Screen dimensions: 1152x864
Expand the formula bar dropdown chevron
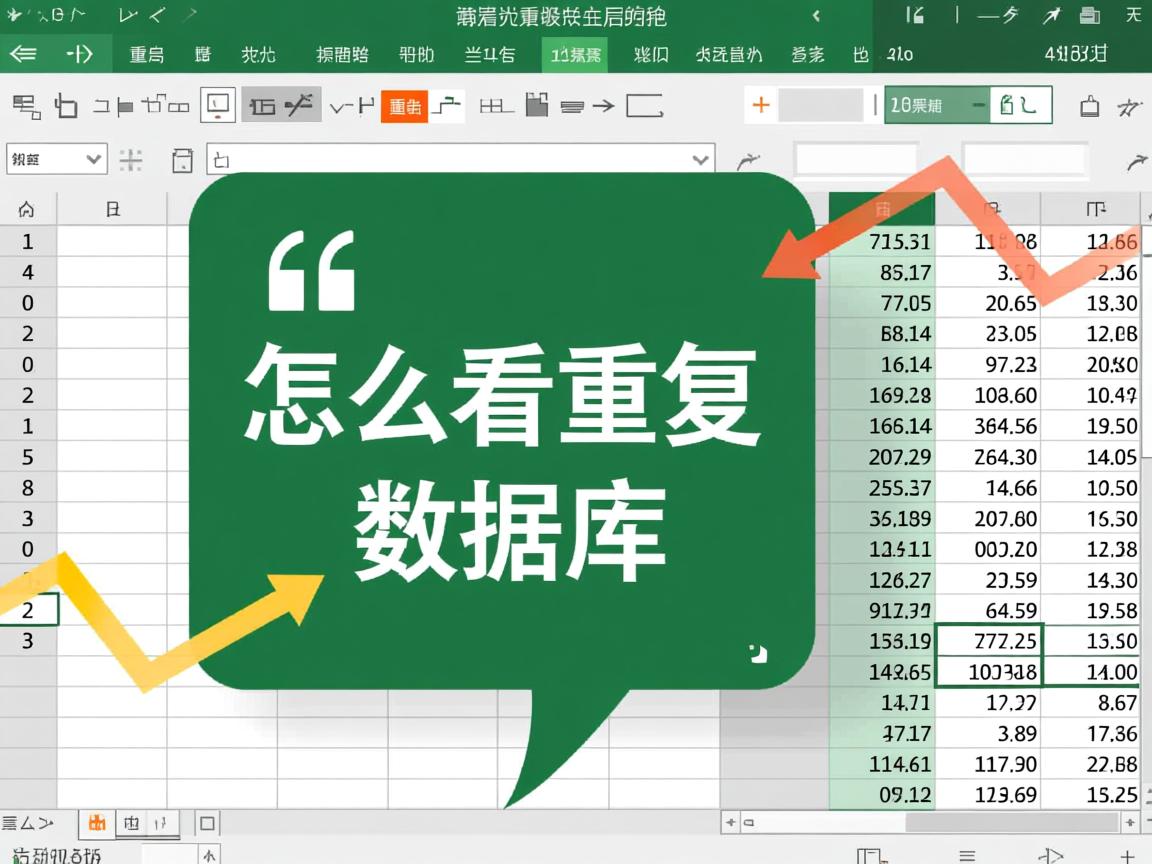(x=700, y=160)
